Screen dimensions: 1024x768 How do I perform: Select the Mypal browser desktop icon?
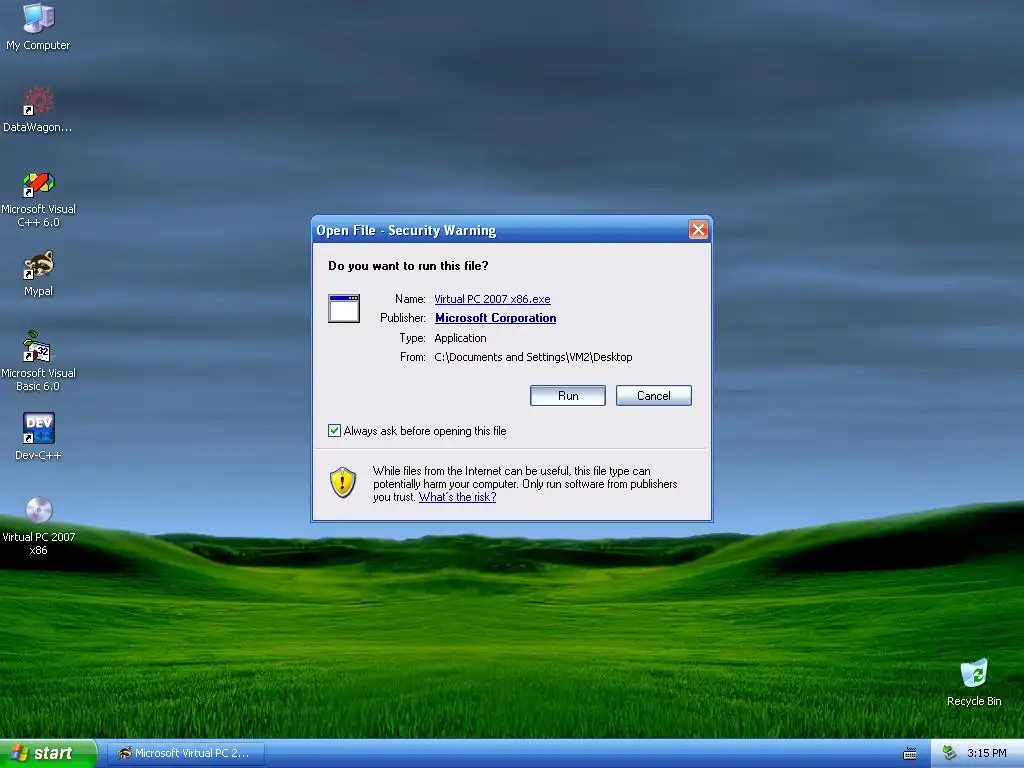(x=38, y=273)
